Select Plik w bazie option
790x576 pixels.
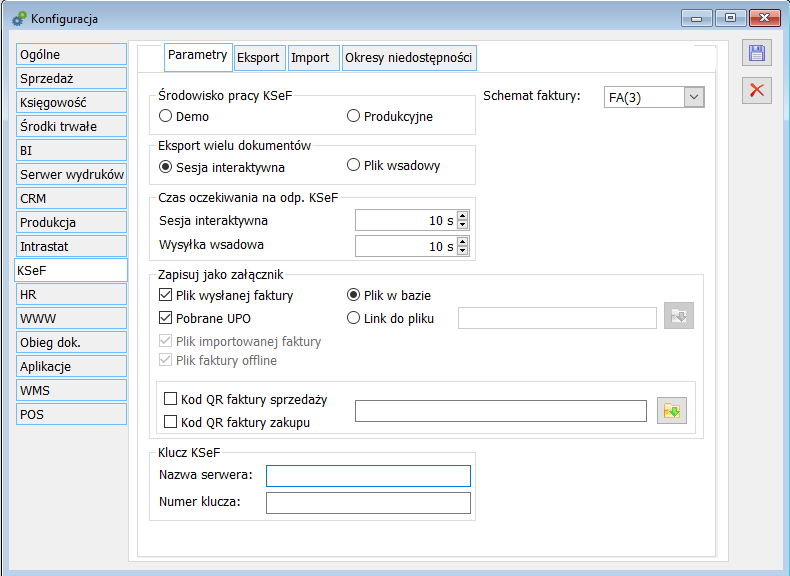(x=353, y=295)
